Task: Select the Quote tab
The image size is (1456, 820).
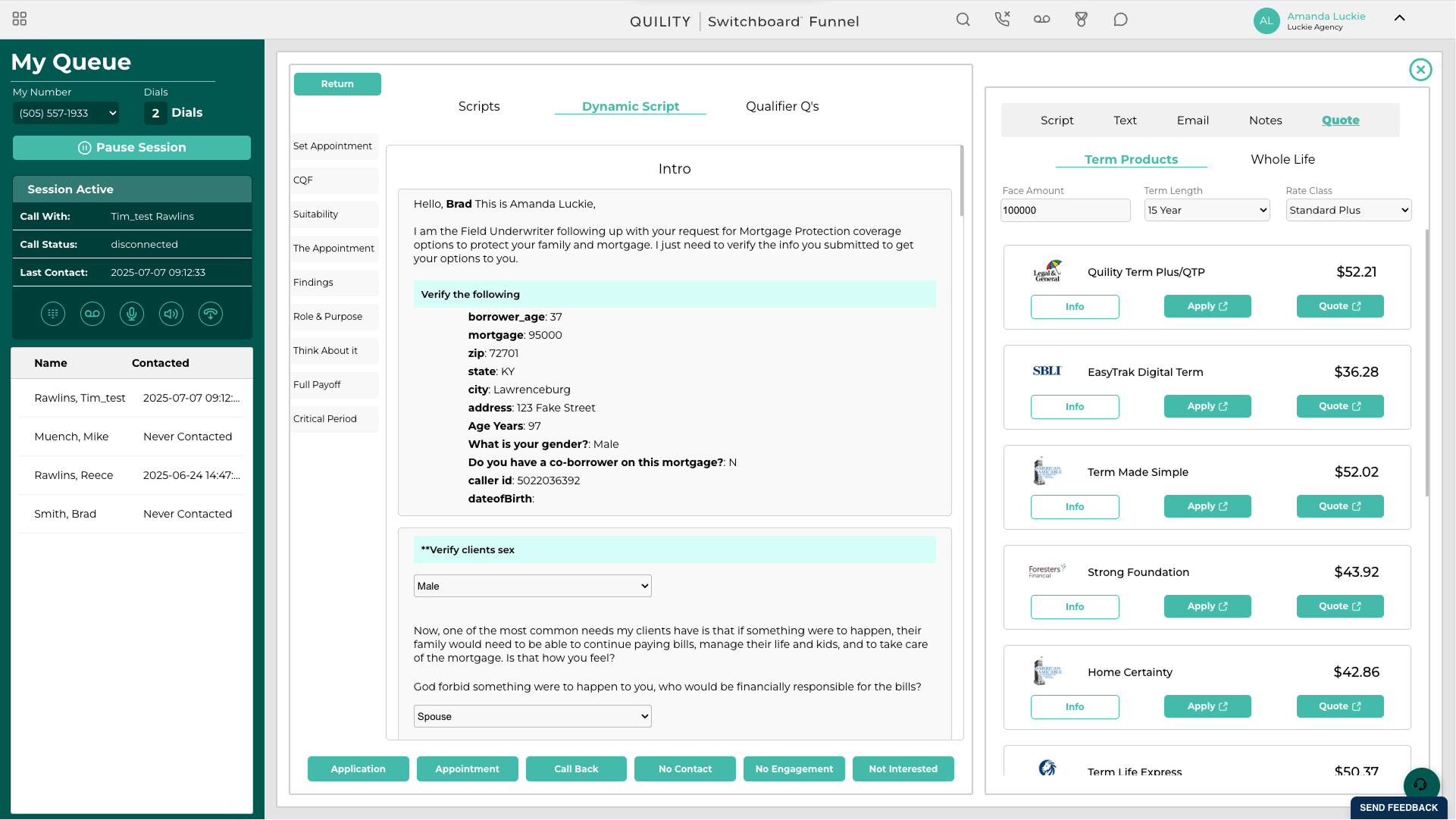Action: (x=1340, y=120)
